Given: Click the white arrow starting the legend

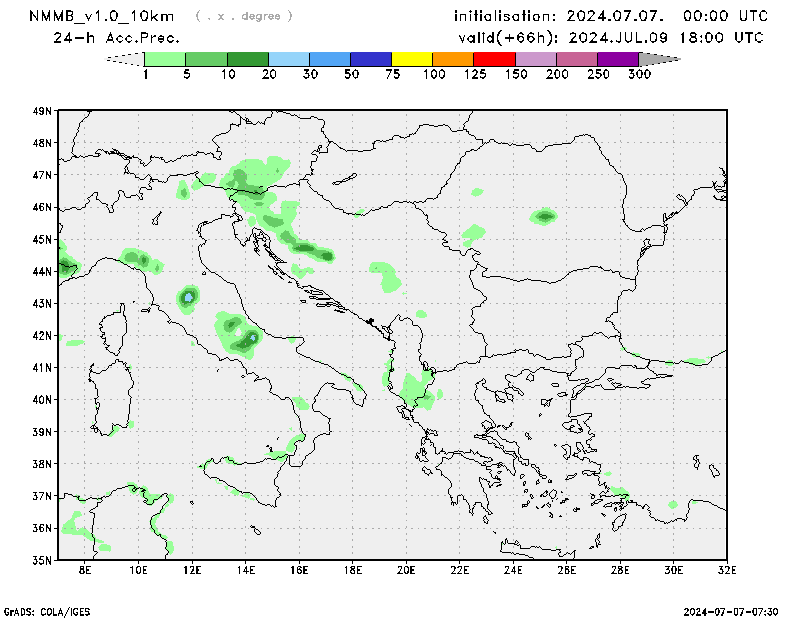Looking at the screenshot, I should pos(126,59).
